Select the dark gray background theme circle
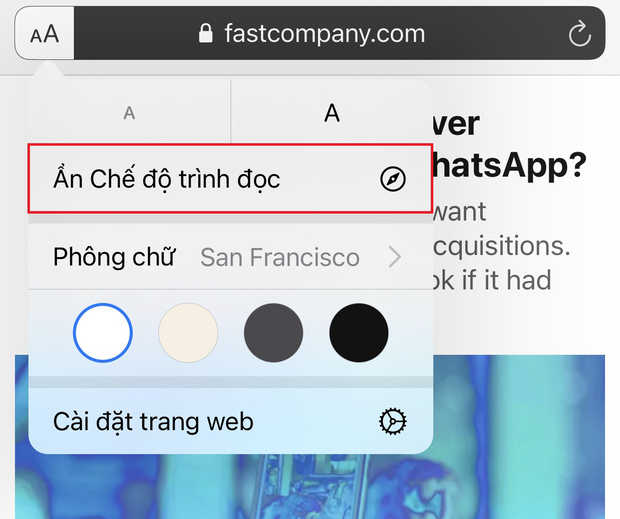Viewport: 620px width, 519px height. (274, 332)
